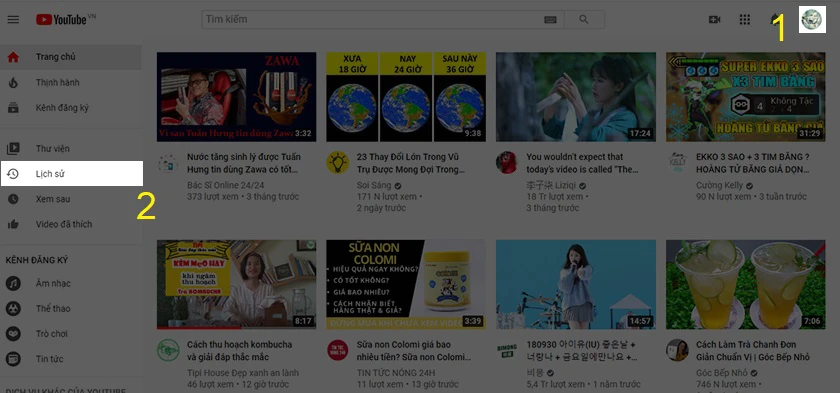Click the gaming icon for Trò chơi
Screen dimensions: 840x393
click(x=13, y=334)
